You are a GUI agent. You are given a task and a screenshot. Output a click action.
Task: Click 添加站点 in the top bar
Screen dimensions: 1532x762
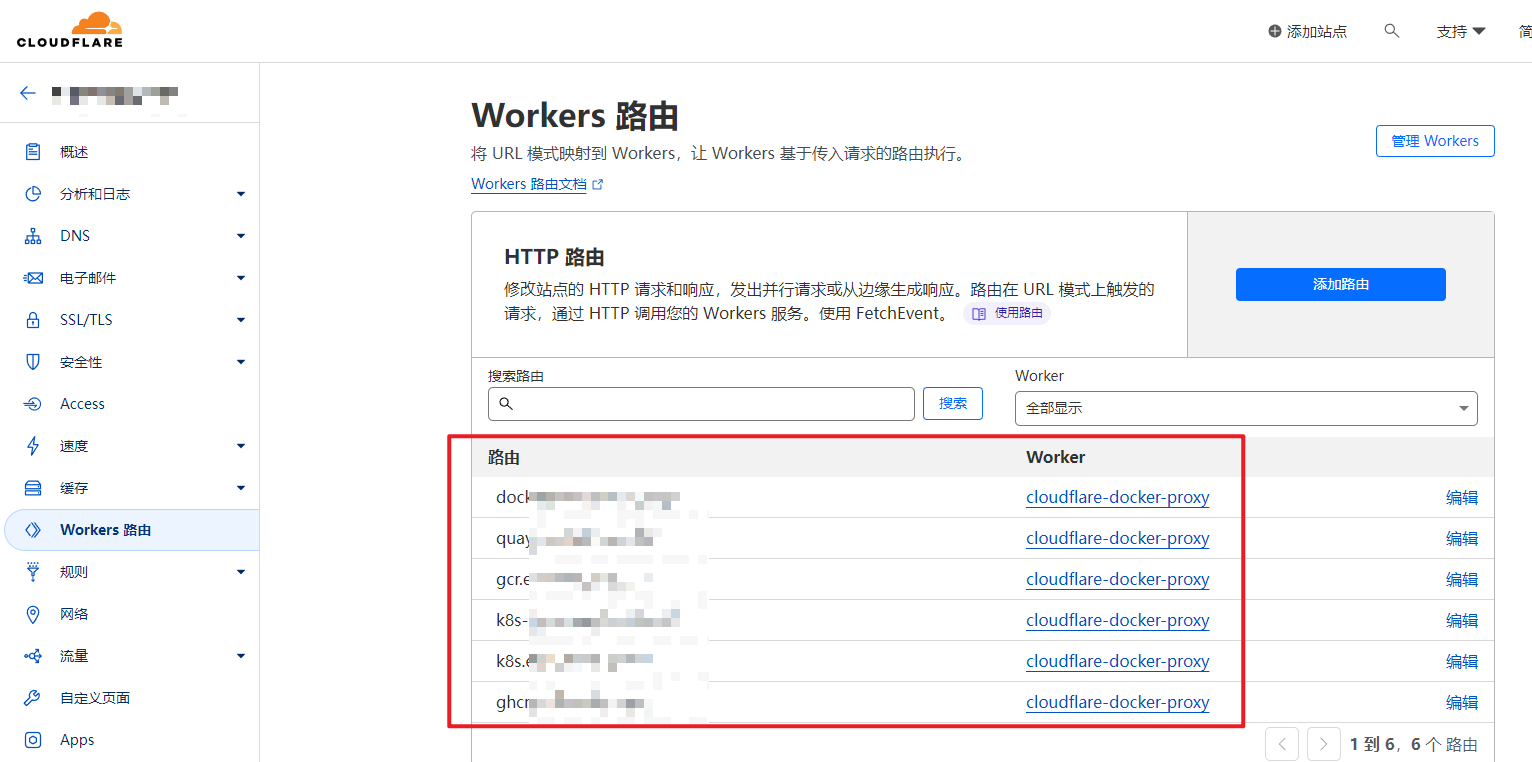1307,32
